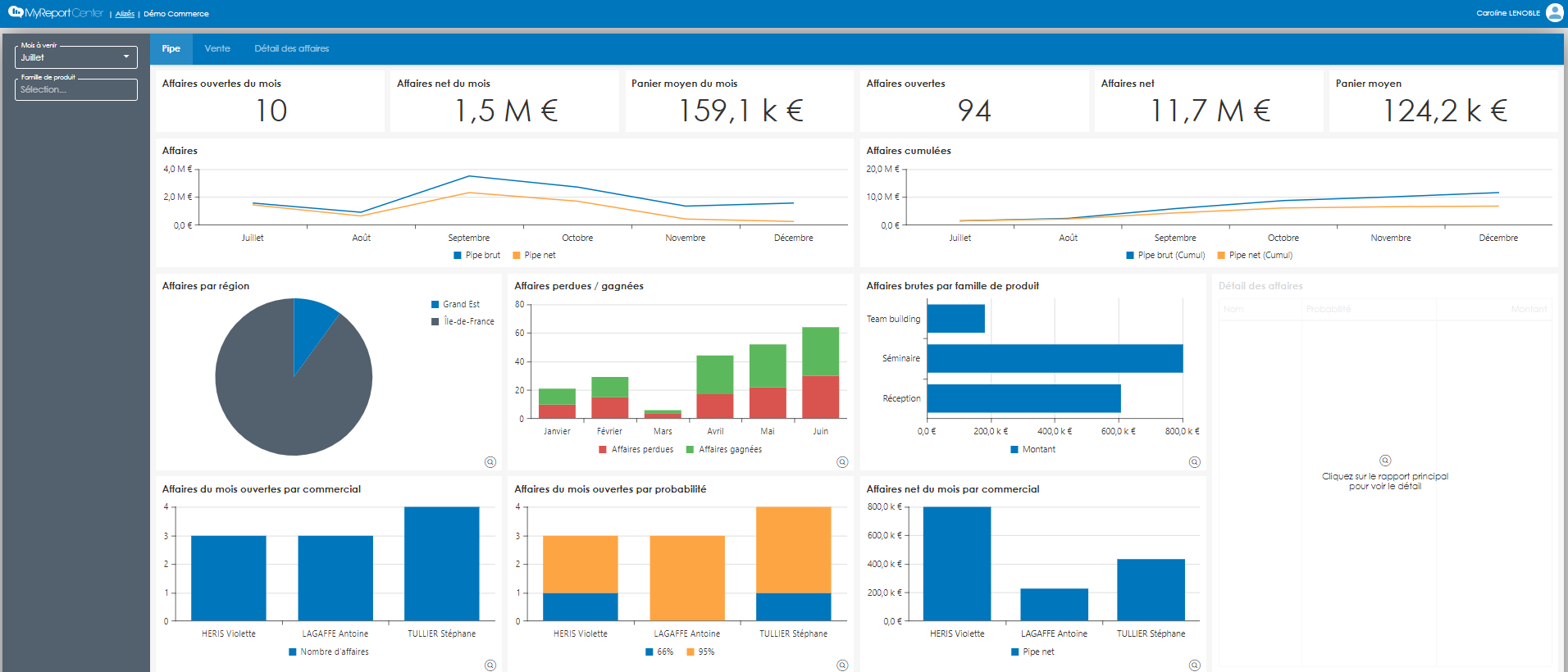Zoom icon of ouvertes par probabilité chart

point(842,665)
